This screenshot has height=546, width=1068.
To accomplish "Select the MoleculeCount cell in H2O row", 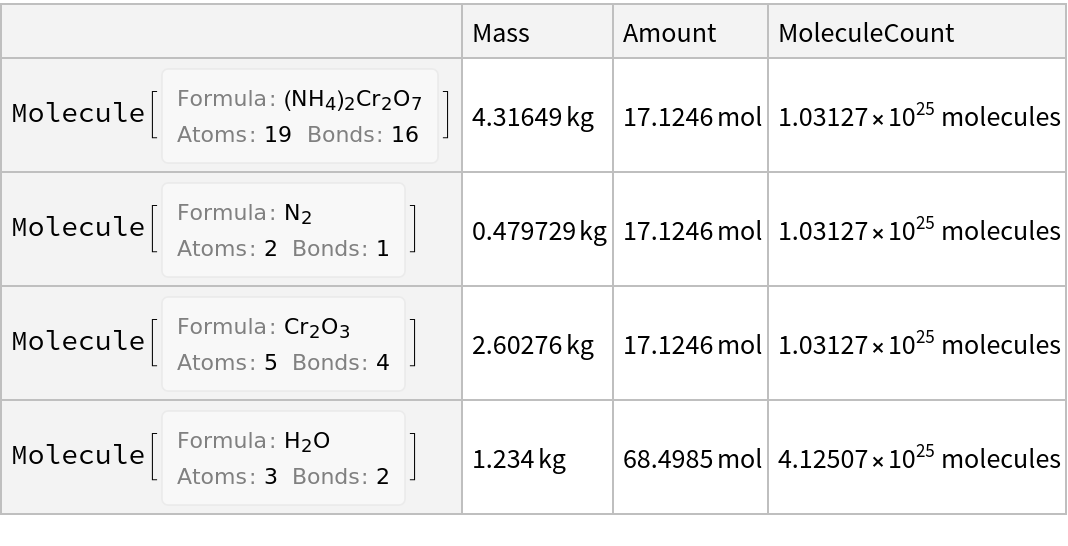I will [916, 457].
